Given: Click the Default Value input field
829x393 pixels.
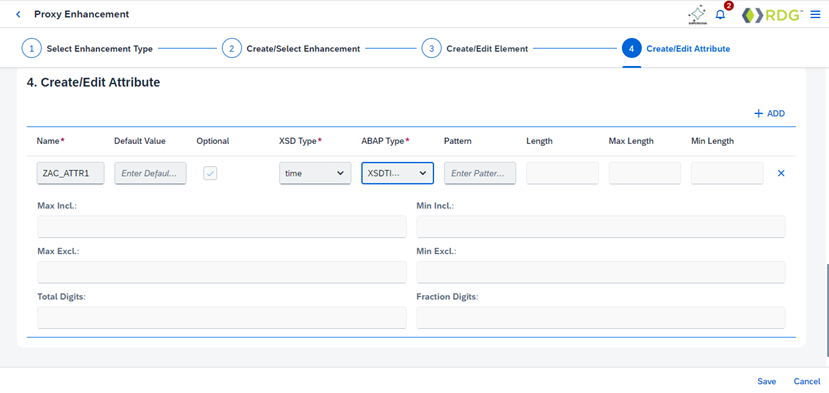Looking at the screenshot, I should tap(150, 173).
